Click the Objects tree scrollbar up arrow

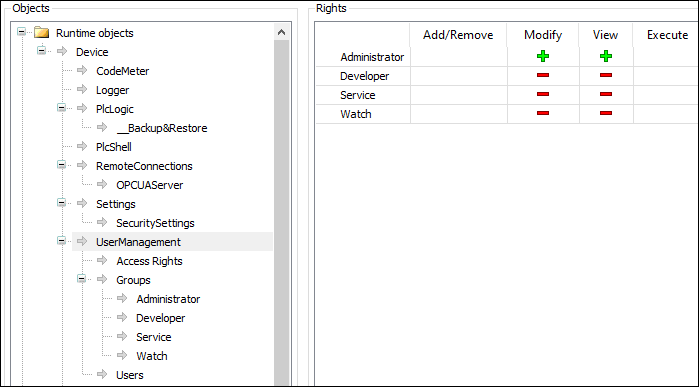(281, 32)
